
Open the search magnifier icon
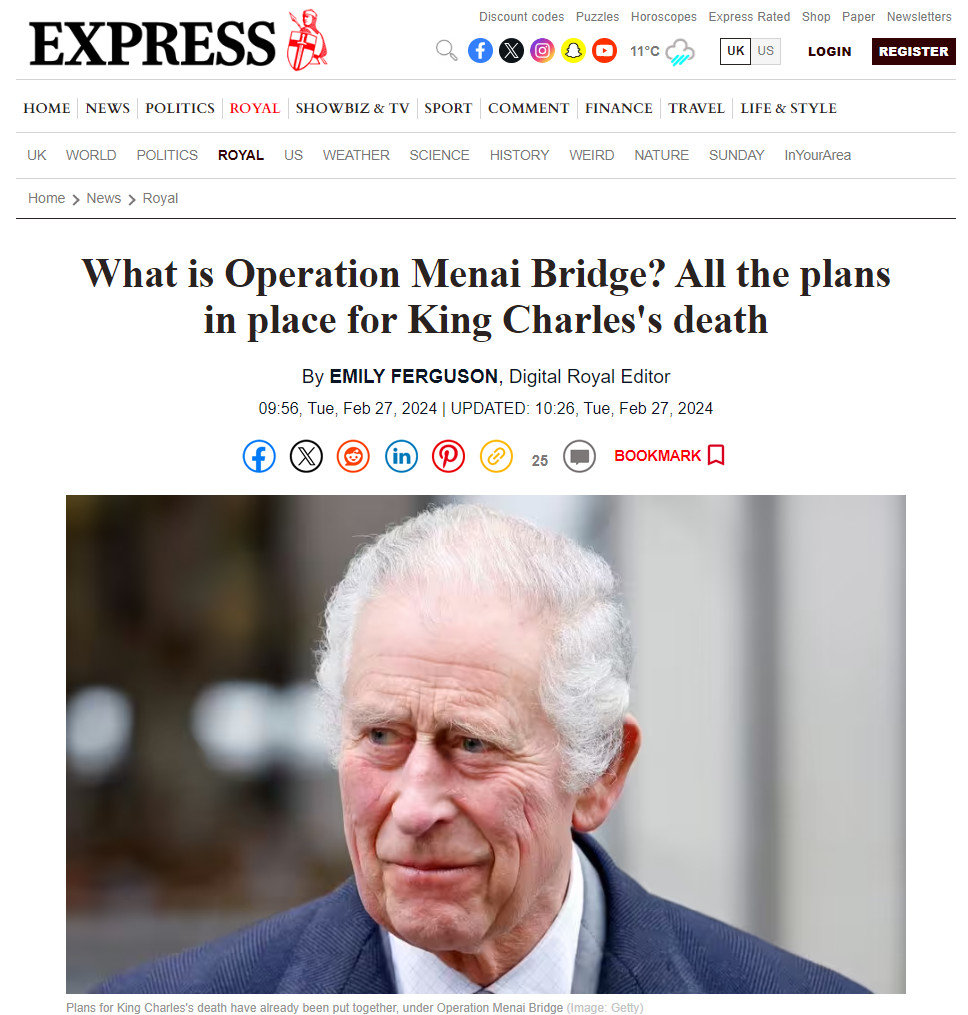(x=446, y=50)
